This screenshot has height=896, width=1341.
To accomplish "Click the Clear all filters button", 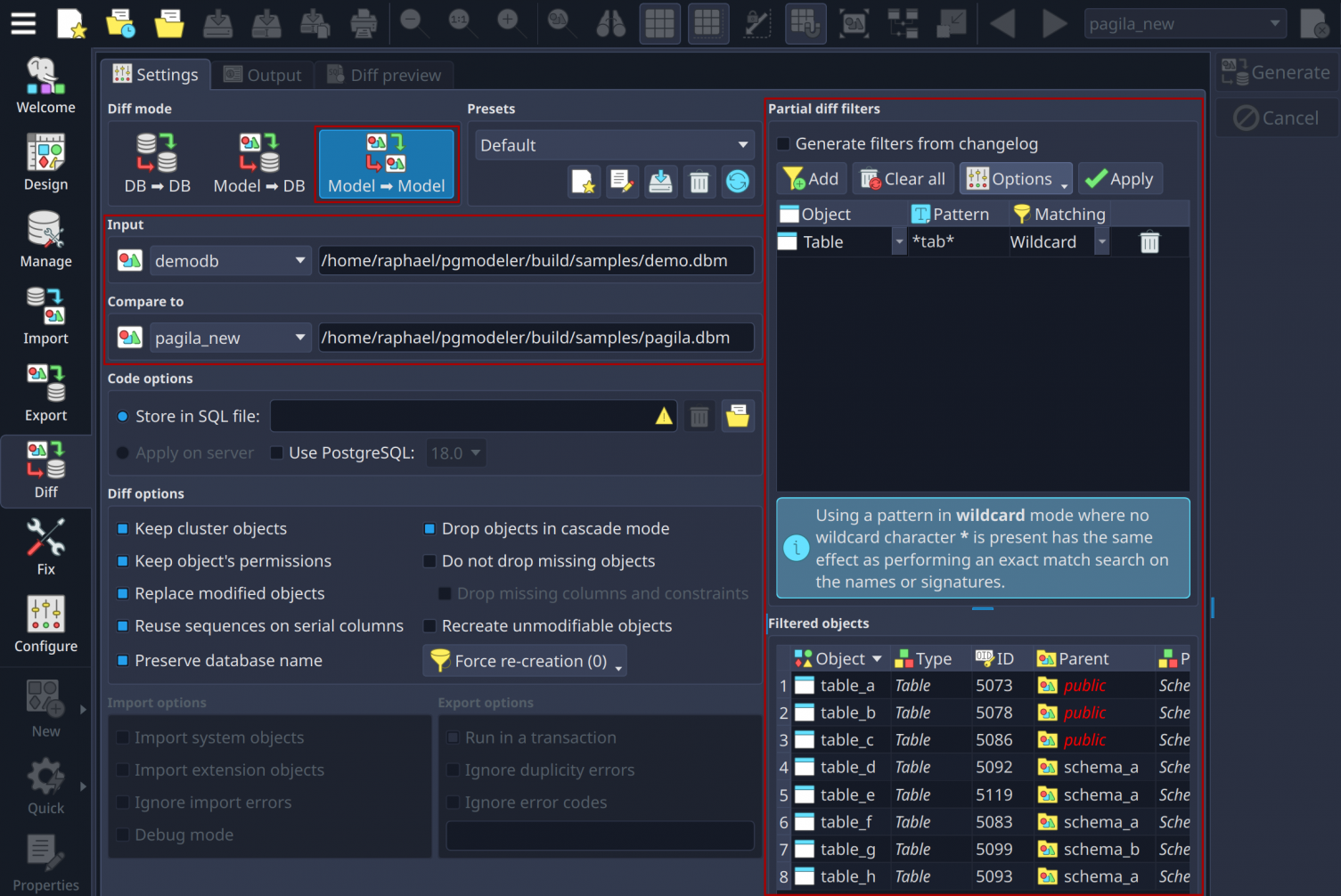I will (x=902, y=179).
